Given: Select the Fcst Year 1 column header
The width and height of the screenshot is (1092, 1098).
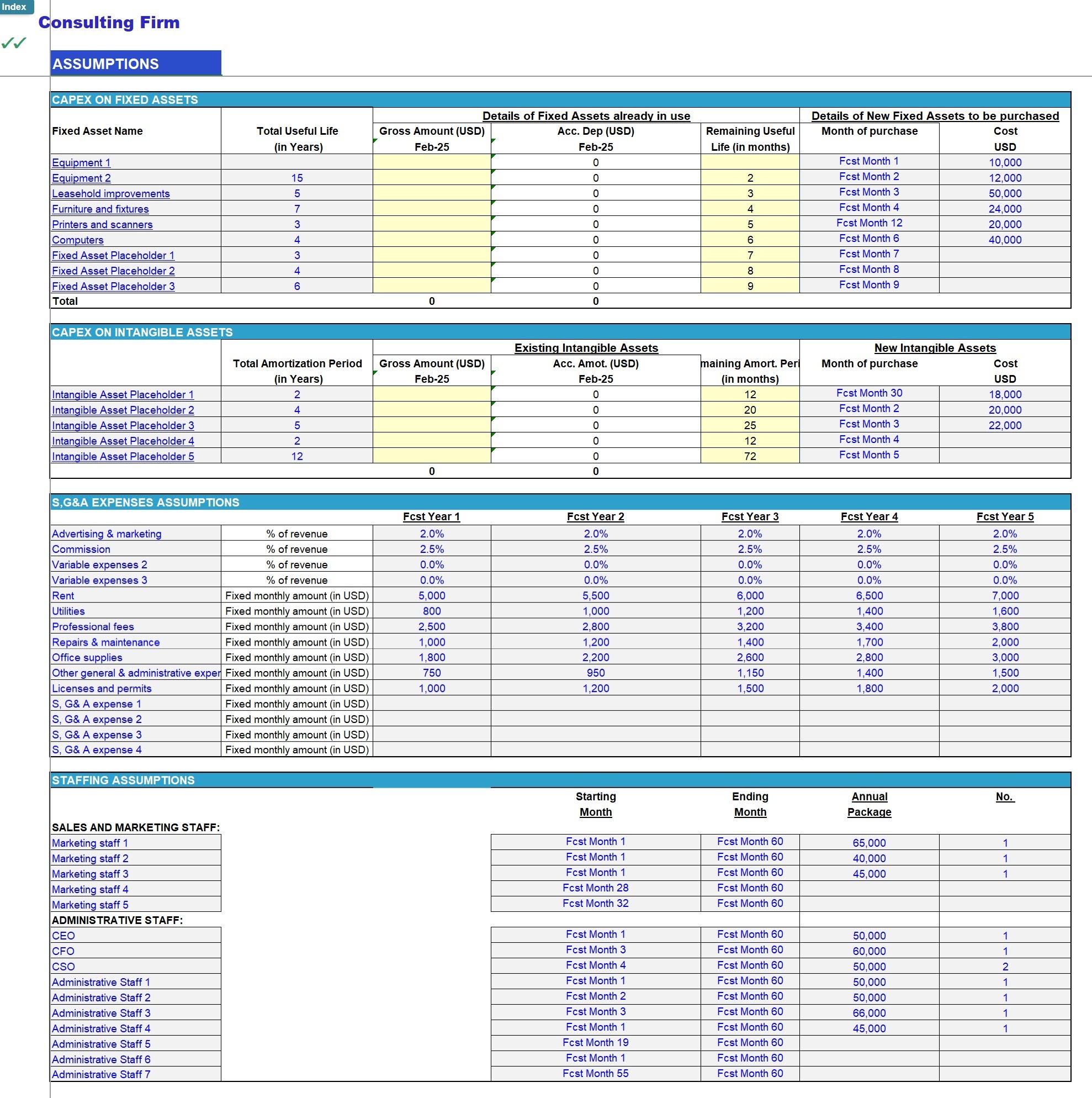Looking at the screenshot, I should [432, 516].
